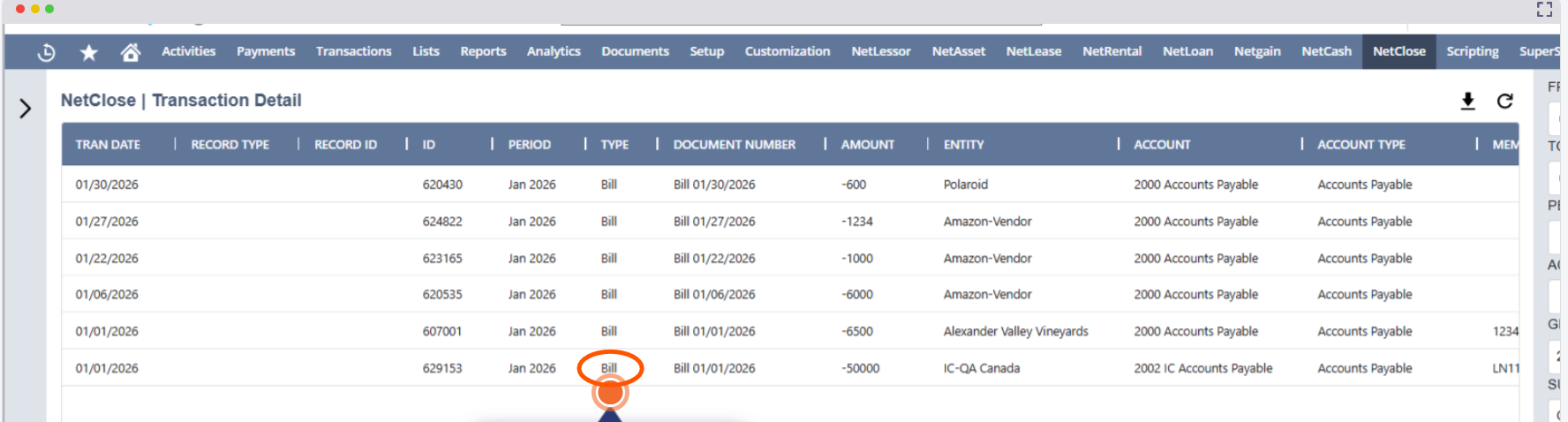Open the Transactions menu

pos(353,51)
